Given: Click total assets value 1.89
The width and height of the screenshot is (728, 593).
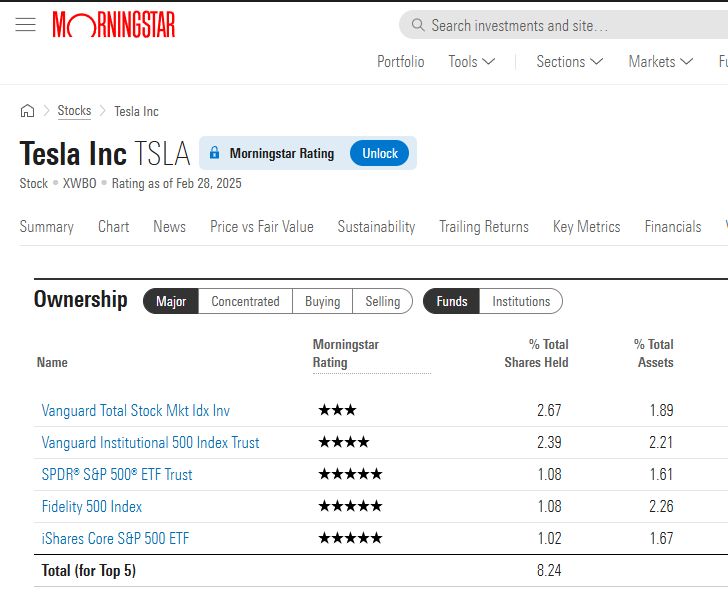Looking at the screenshot, I should pos(661,411).
